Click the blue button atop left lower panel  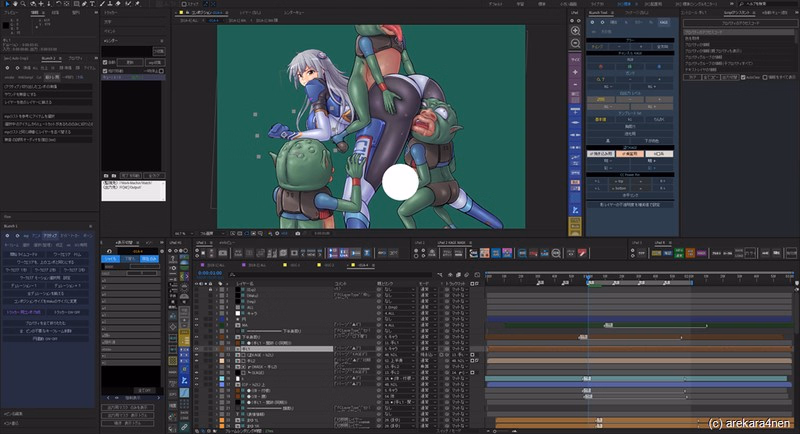tap(111, 258)
